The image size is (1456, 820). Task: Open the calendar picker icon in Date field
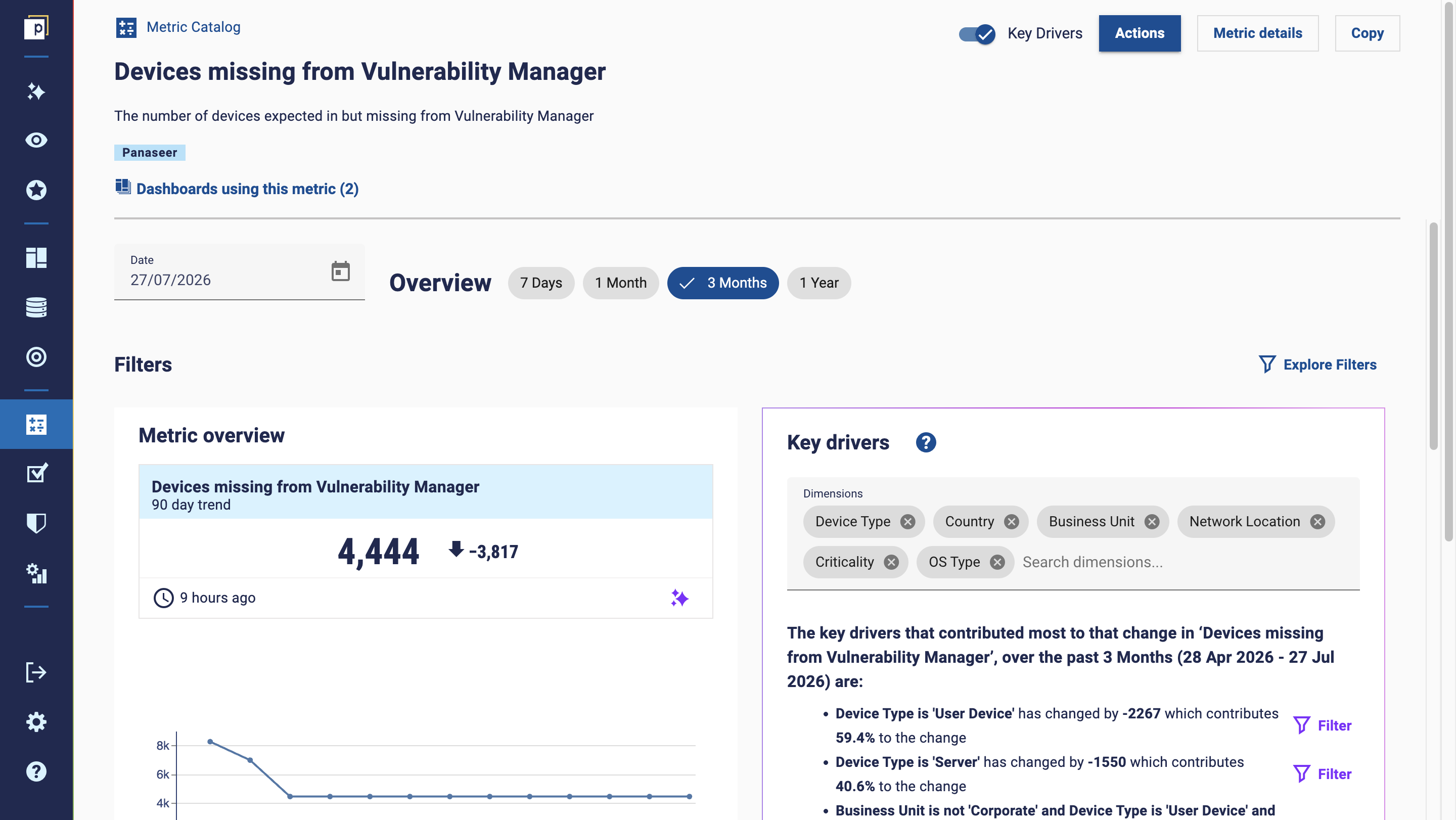point(340,271)
